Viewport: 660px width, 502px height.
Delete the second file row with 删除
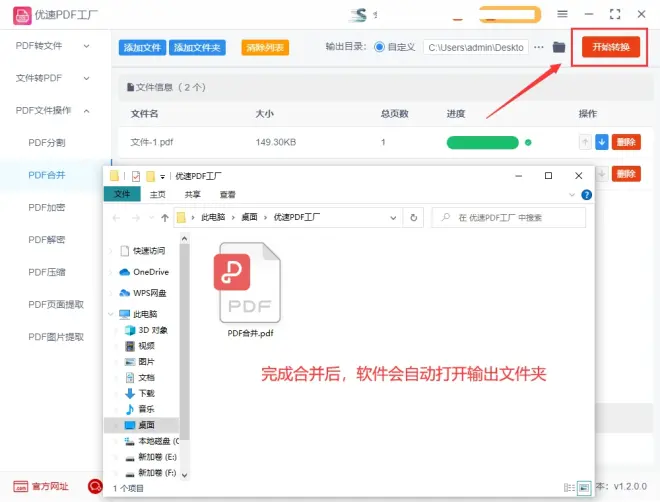626,174
